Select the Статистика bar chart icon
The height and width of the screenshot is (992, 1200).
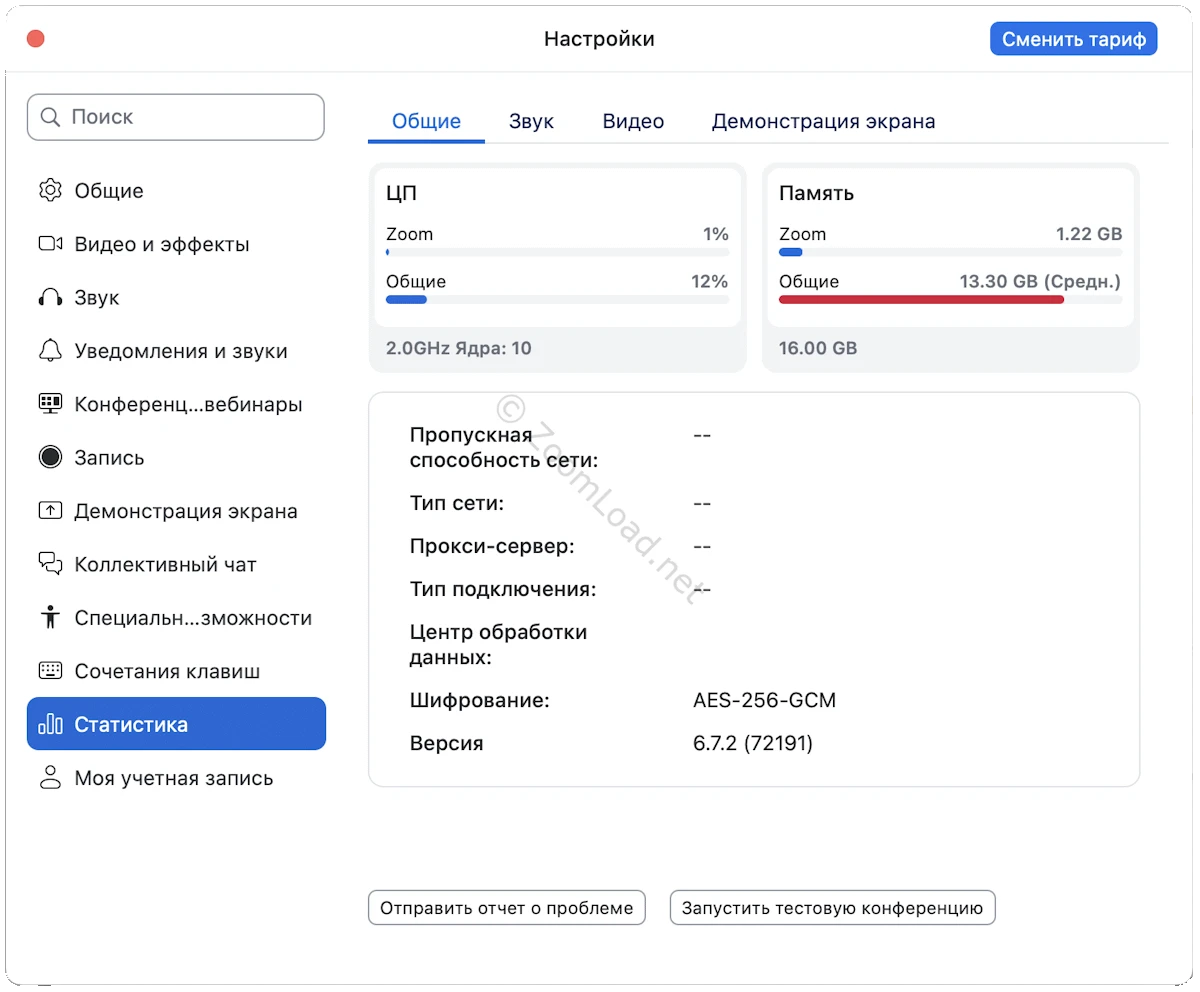pyautogui.click(x=50, y=725)
